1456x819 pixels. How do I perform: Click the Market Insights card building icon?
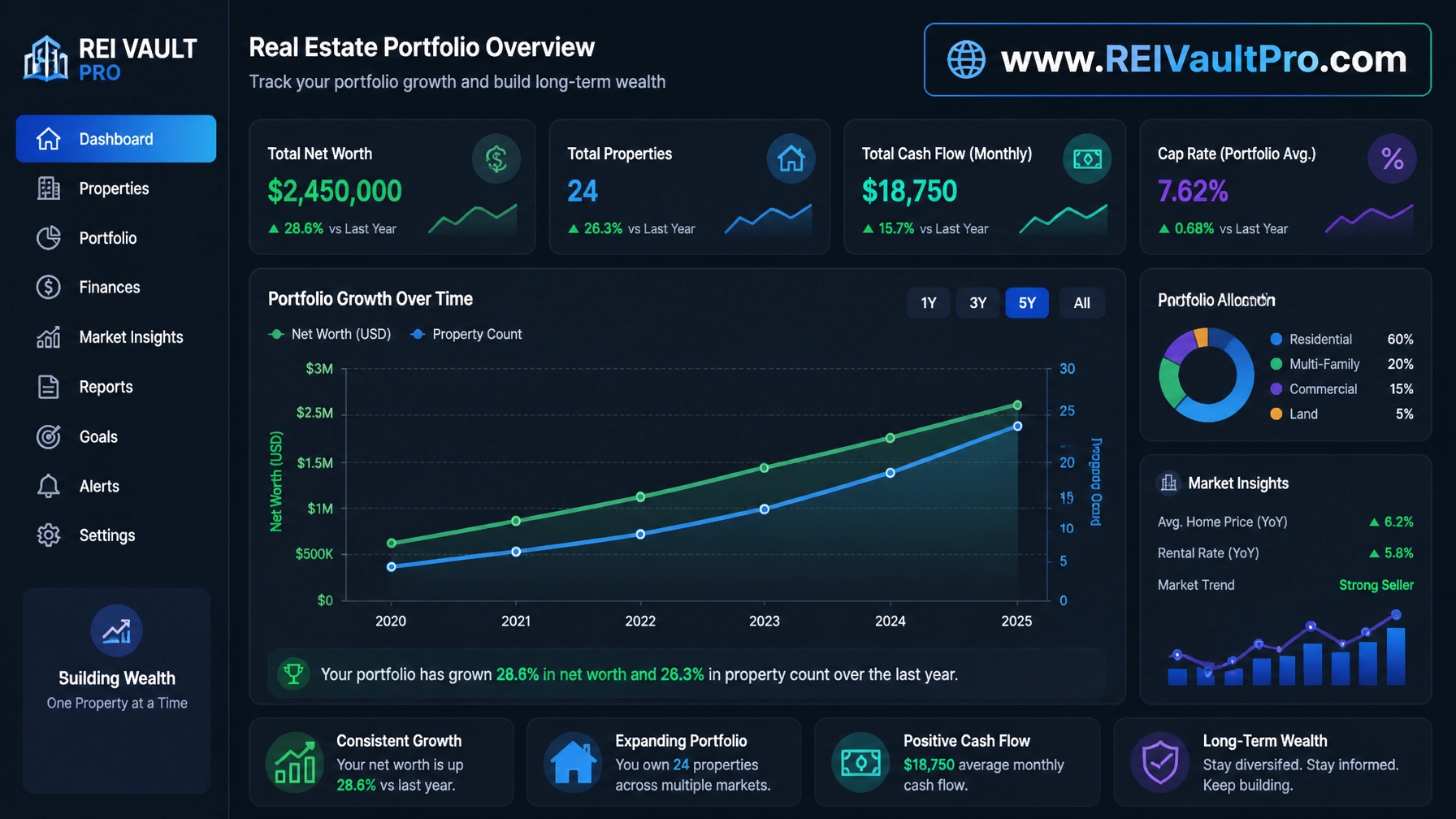[x=1168, y=483]
